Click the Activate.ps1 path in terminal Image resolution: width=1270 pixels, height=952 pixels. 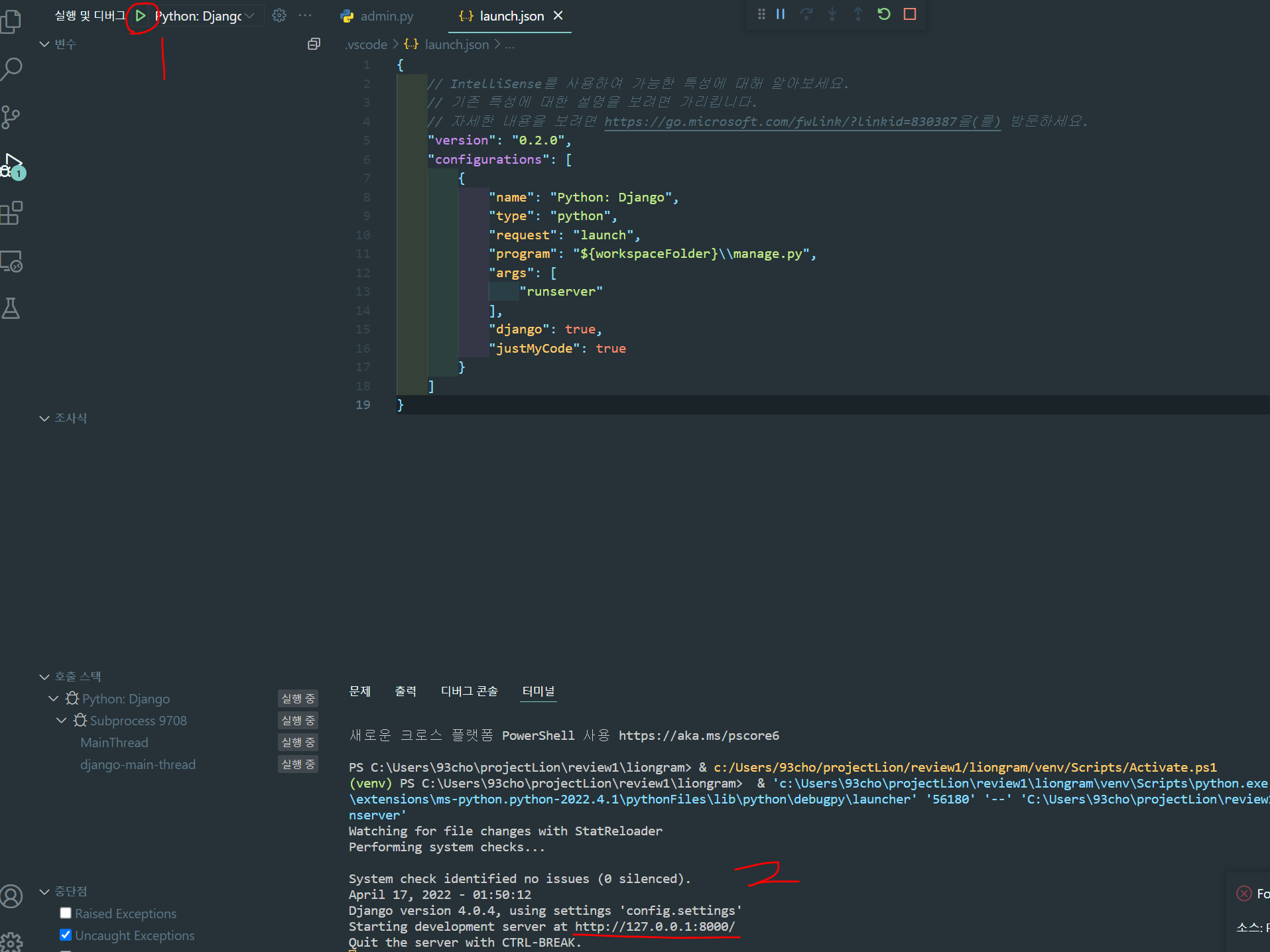tap(965, 767)
